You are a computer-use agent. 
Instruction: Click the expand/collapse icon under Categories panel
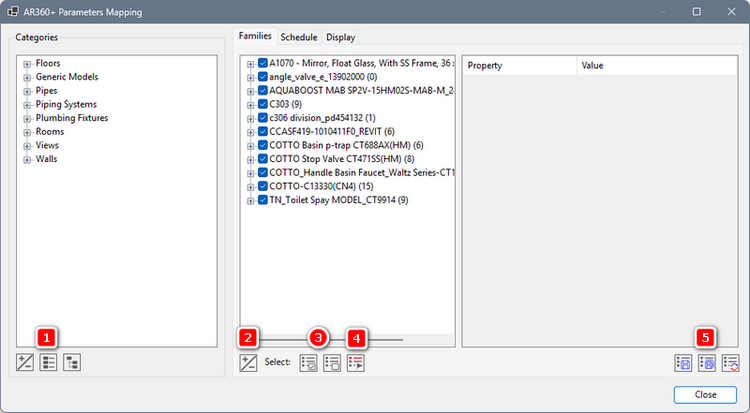(x=24, y=362)
